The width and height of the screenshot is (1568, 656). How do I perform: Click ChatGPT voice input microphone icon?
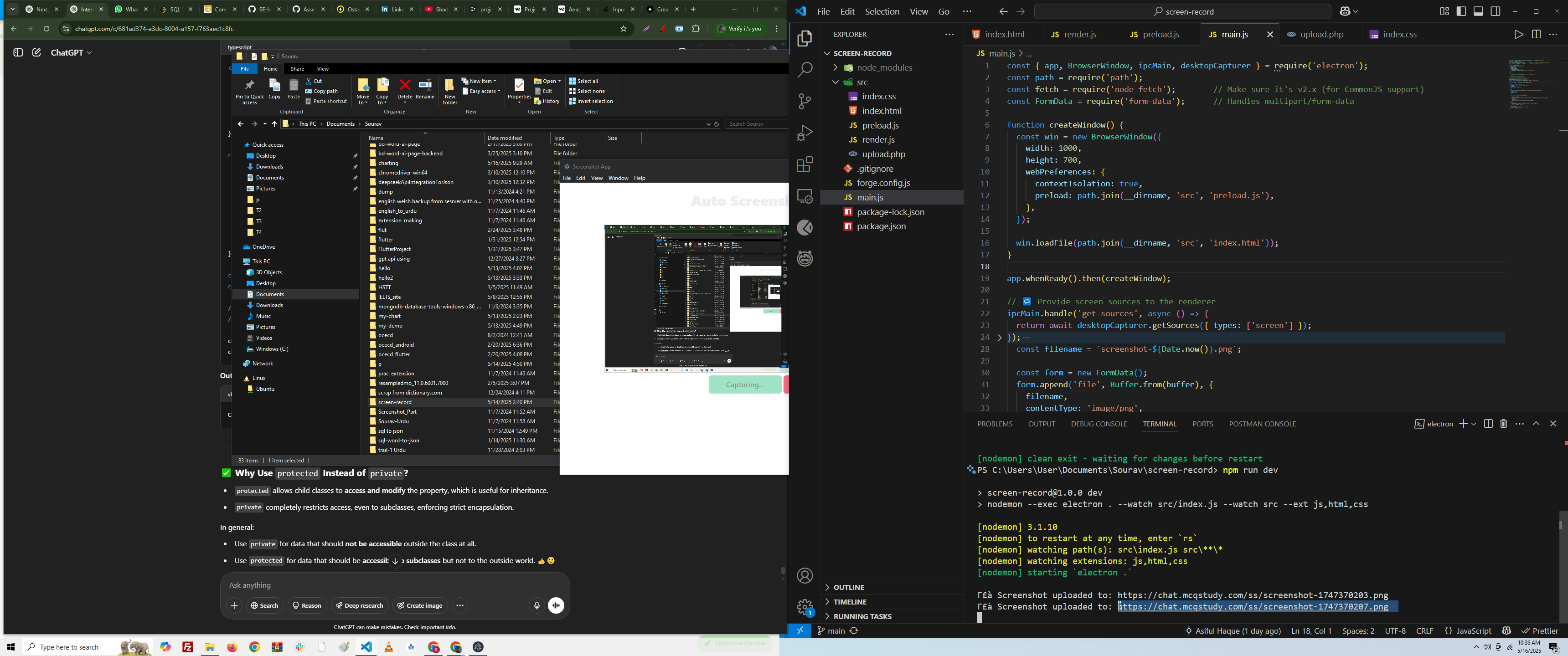536,605
